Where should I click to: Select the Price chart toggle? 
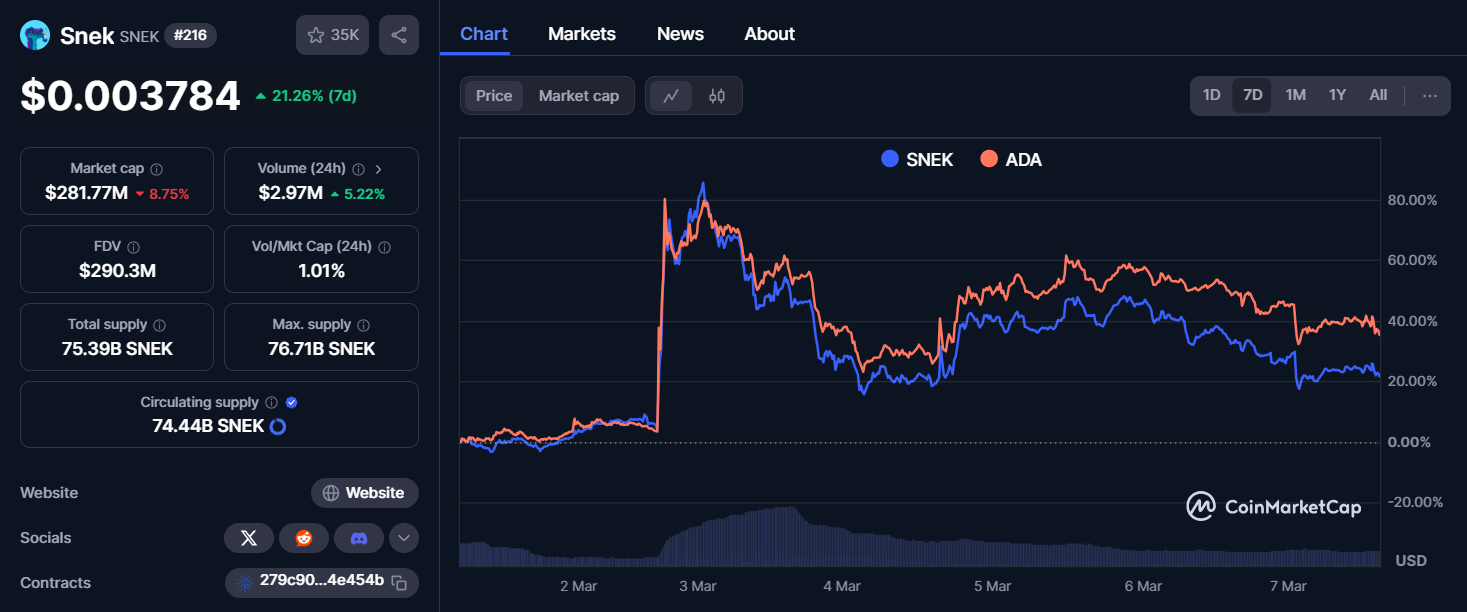pyautogui.click(x=494, y=96)
